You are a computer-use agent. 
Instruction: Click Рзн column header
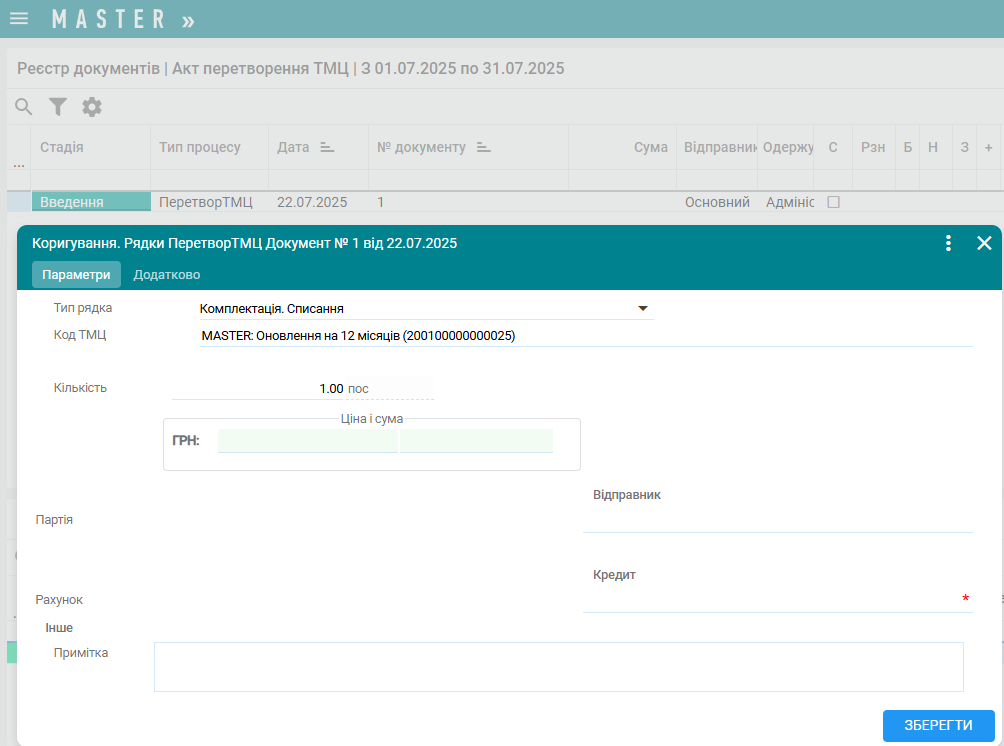(873, 147)
